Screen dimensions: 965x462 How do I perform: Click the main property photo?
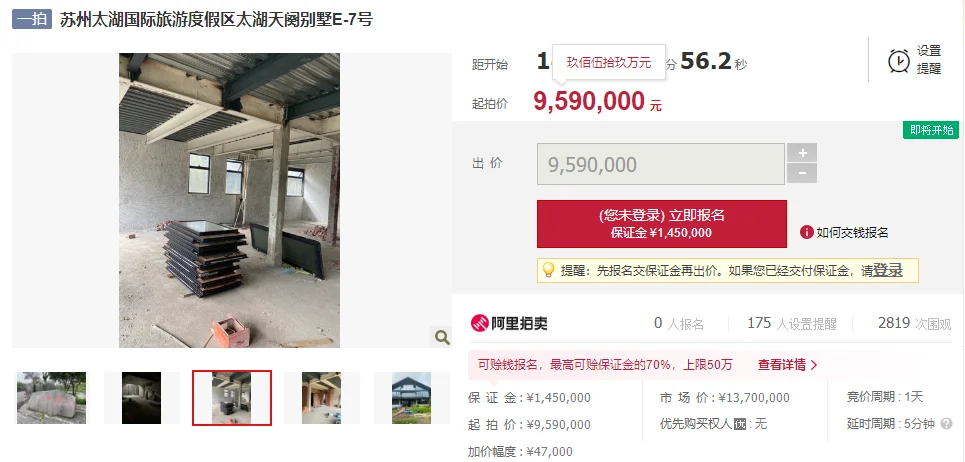(230, 201)
